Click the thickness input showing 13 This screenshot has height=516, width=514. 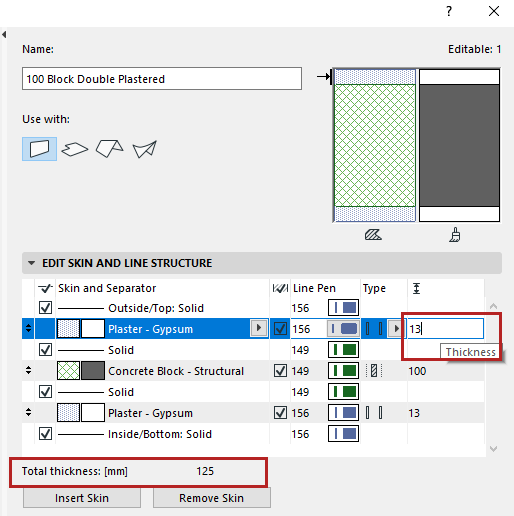coord(445,329)
